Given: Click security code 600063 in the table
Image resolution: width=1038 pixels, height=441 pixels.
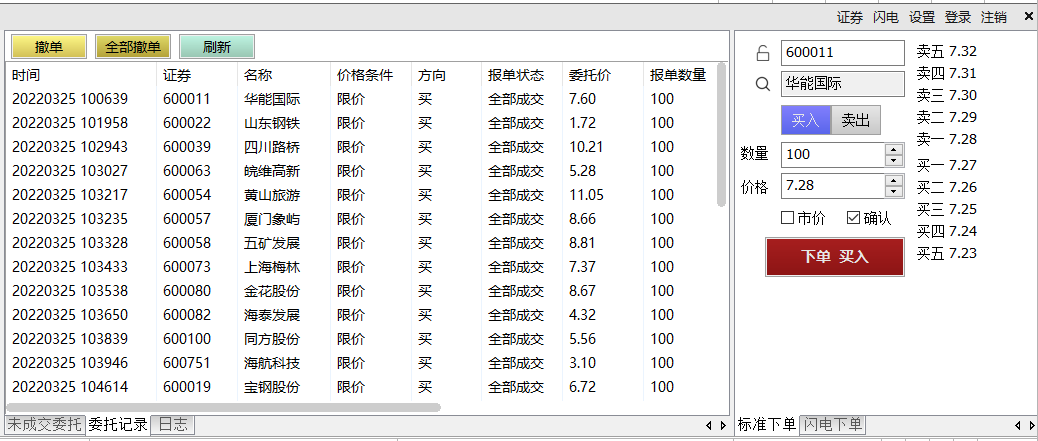Looking at the screenshot, I should tap(187, 171).
